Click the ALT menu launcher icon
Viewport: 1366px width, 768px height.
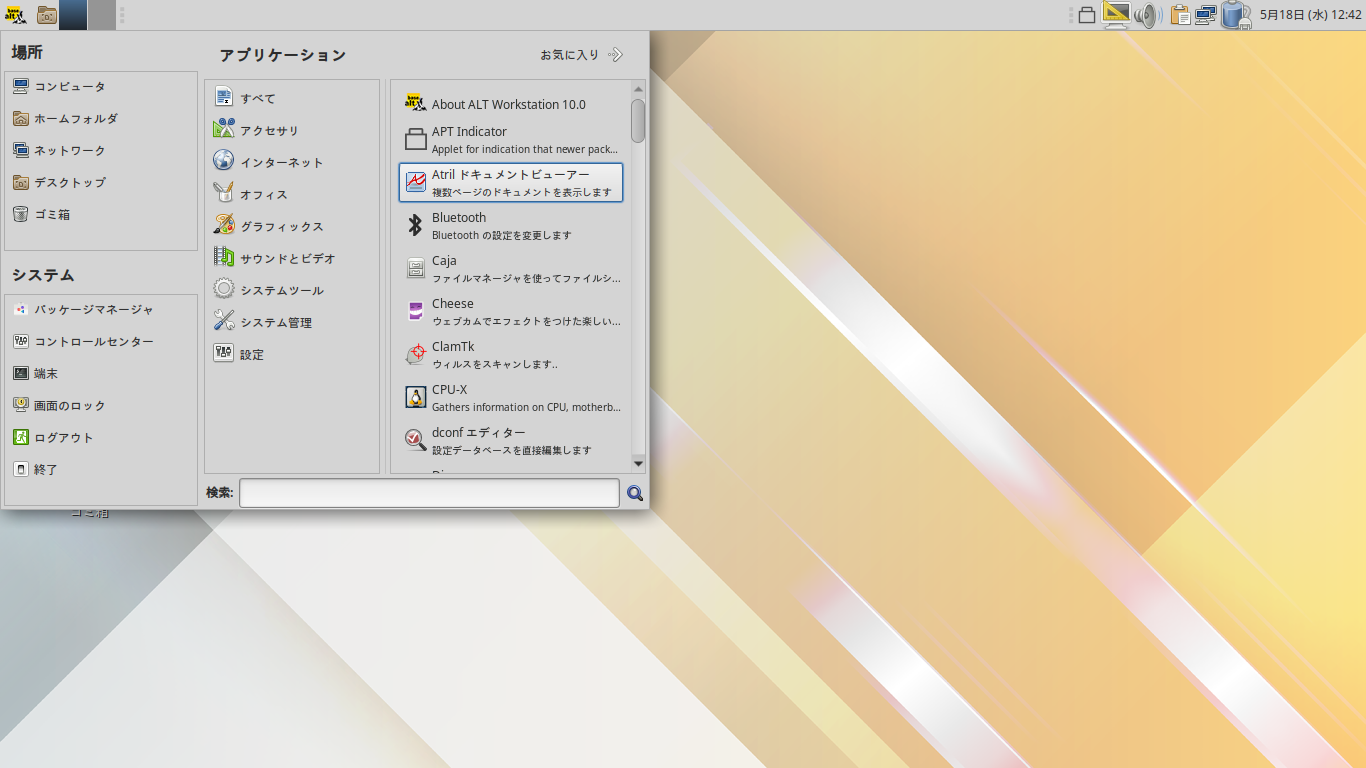(x=14, y=14)
